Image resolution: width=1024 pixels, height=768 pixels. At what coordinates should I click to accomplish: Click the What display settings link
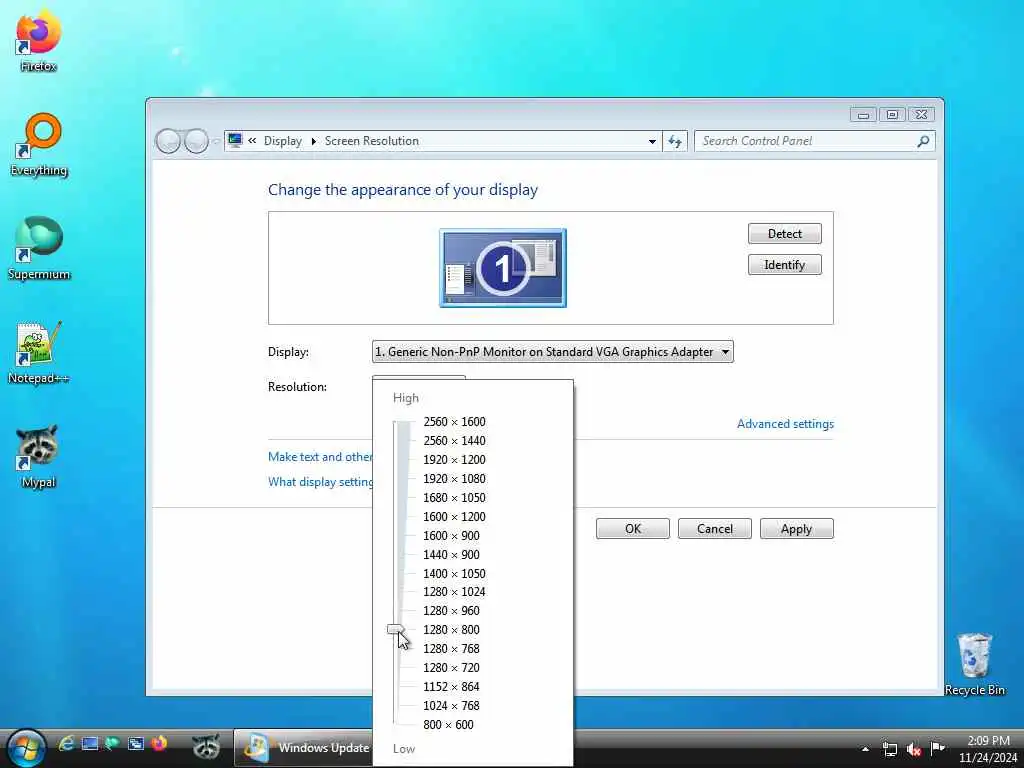coord(321,482)
